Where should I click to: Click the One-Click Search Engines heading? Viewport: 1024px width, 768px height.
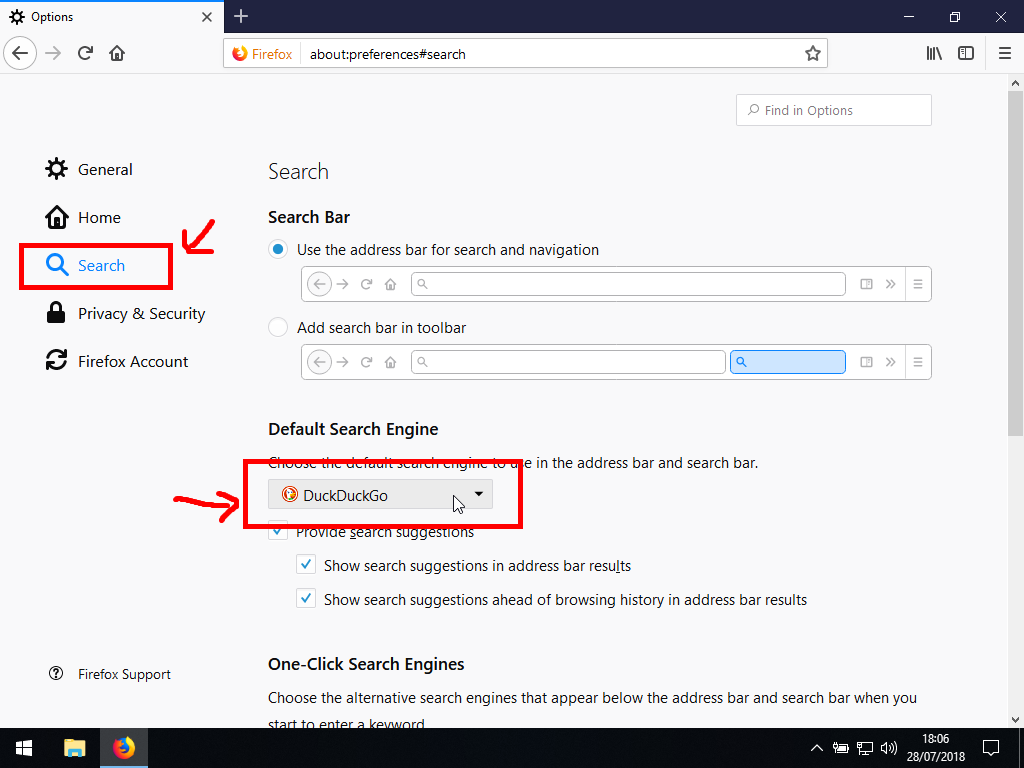366,664
